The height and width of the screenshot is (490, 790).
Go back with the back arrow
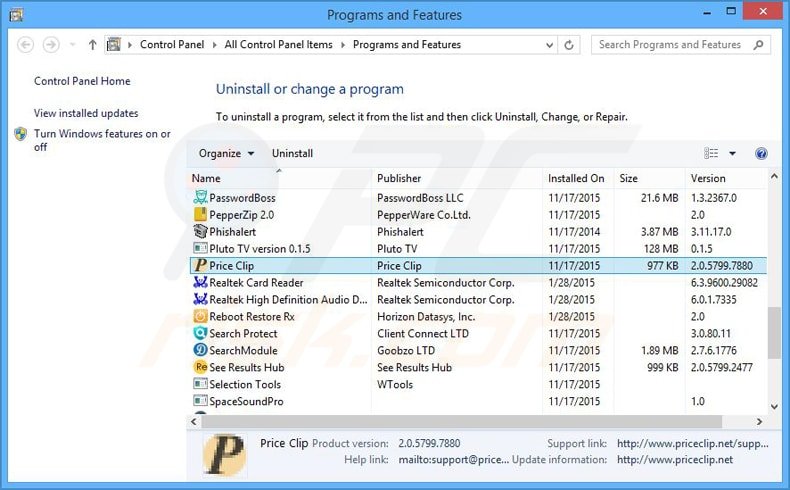tap(25, 45)
